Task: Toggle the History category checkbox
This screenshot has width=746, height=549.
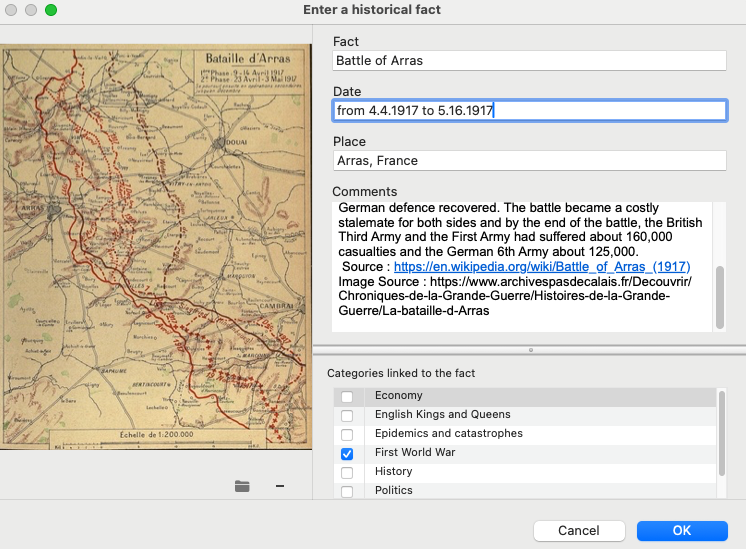Action: [x=347, y=472]
